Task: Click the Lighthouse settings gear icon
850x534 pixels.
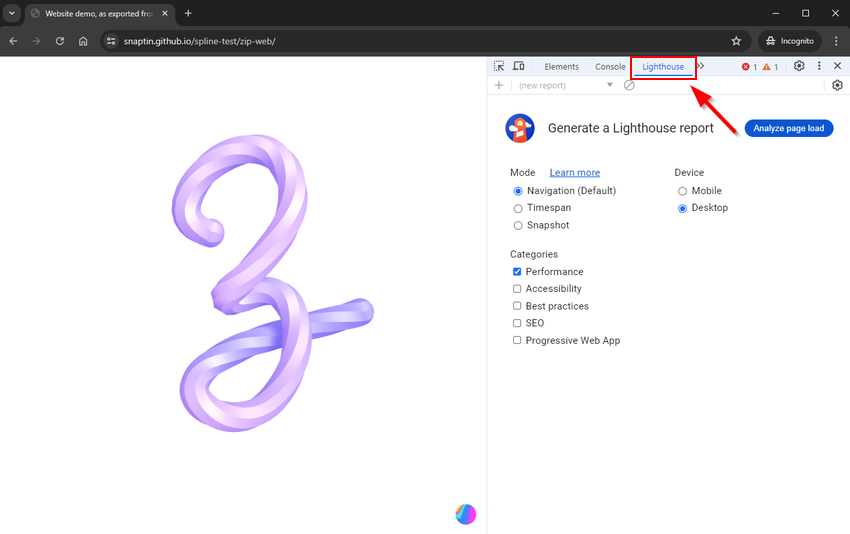Action: [837, 85]
